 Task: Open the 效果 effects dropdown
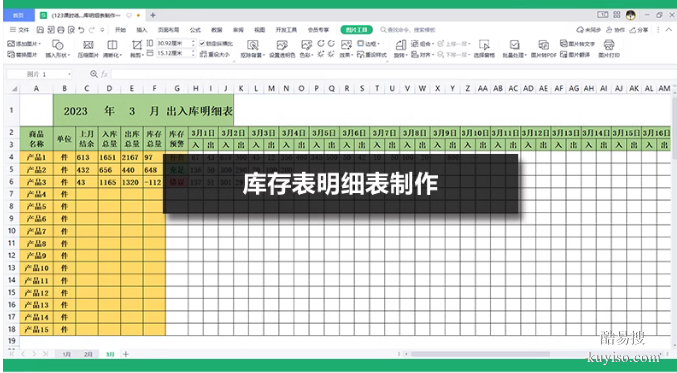pos(345,55)
